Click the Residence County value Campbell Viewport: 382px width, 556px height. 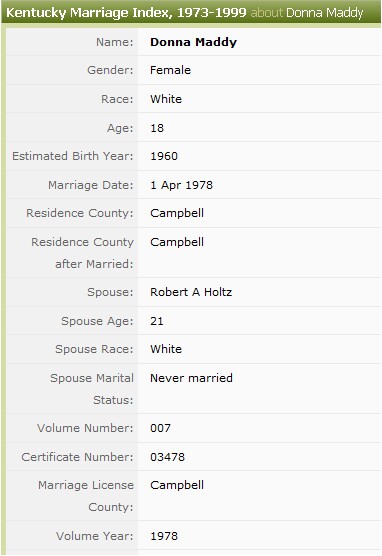tap(177, 213)
